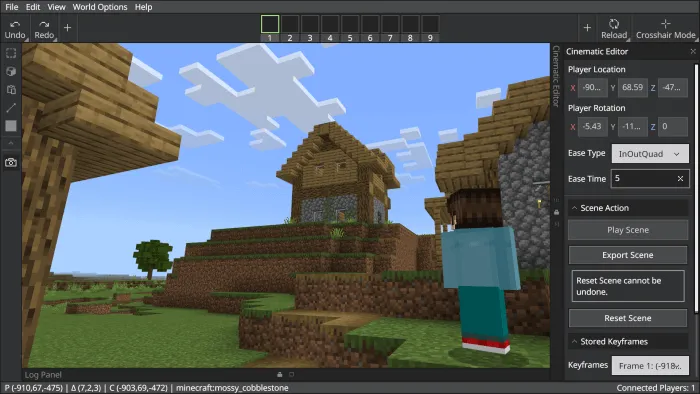Viewport: 700px width, 394px height.
Task: Click the 'Connected Players: 1' status text
Action: point(655,388)
